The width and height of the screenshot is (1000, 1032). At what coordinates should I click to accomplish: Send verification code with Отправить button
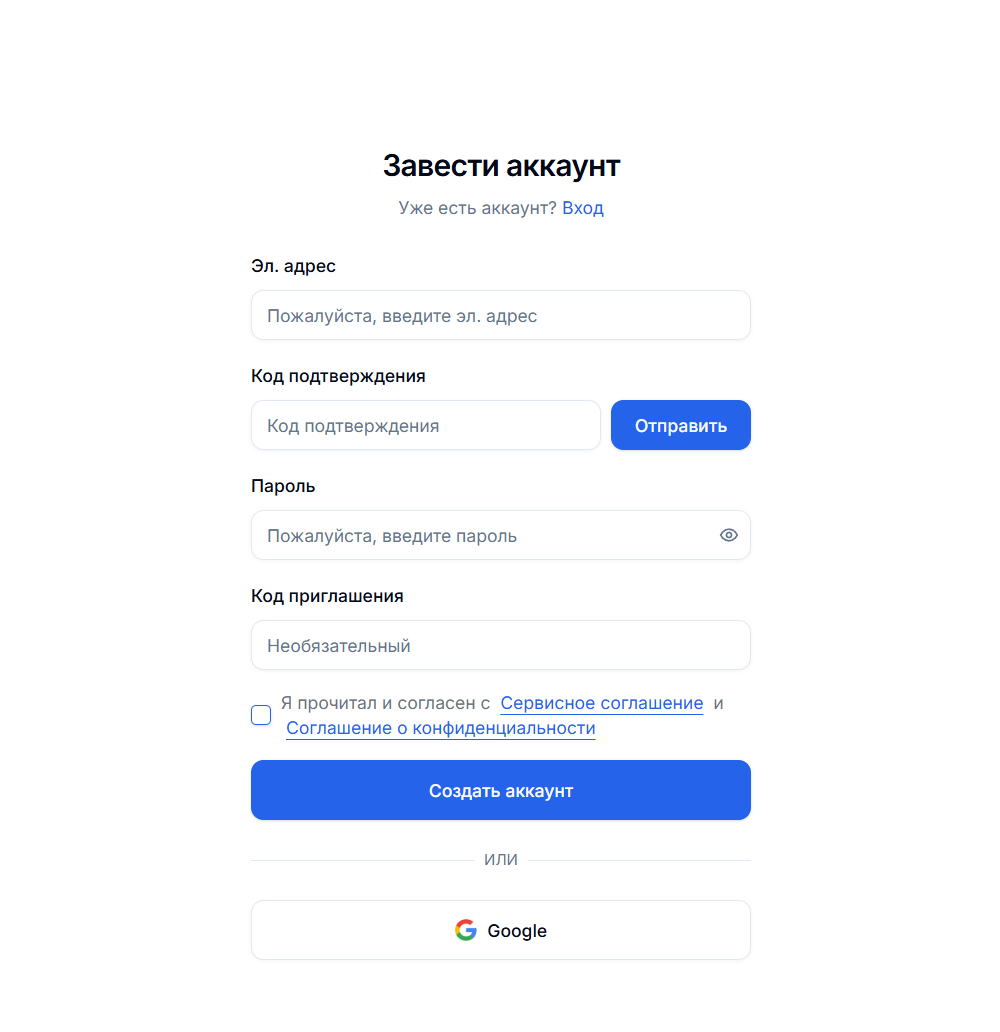click(681, 425)
